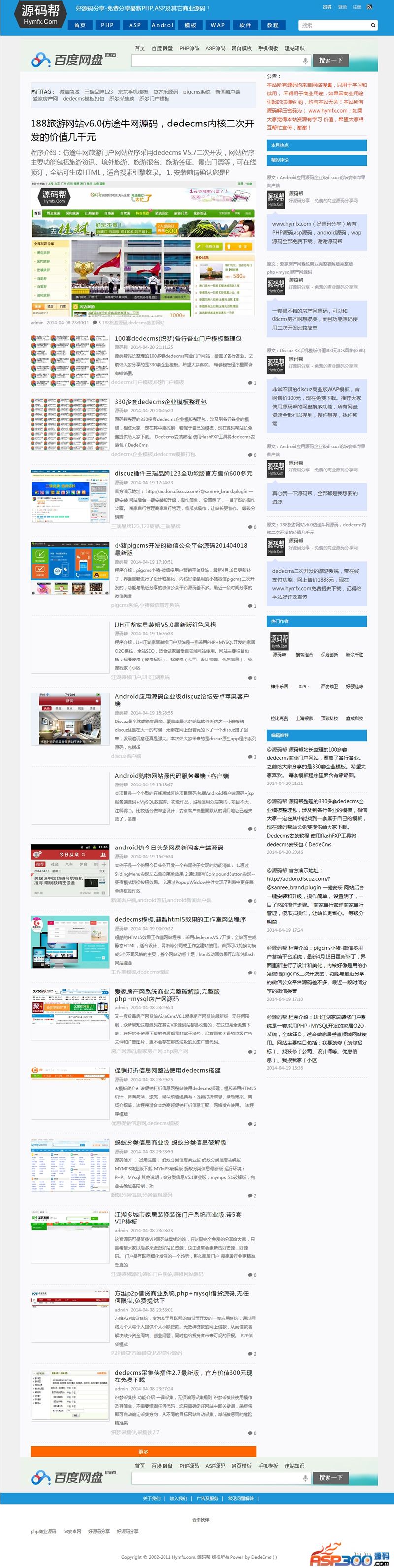Click 广告及服务 in blue footer bar
This screenshot has height=1568, width=394.
coord(207,1498)
